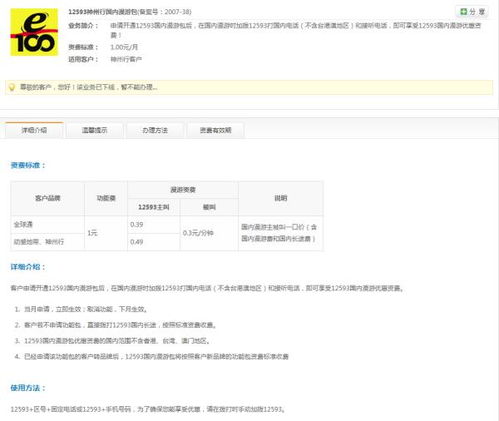Click the 漫游资费 table header
Viewport: 499px width, 421px height.
point(183,190)
